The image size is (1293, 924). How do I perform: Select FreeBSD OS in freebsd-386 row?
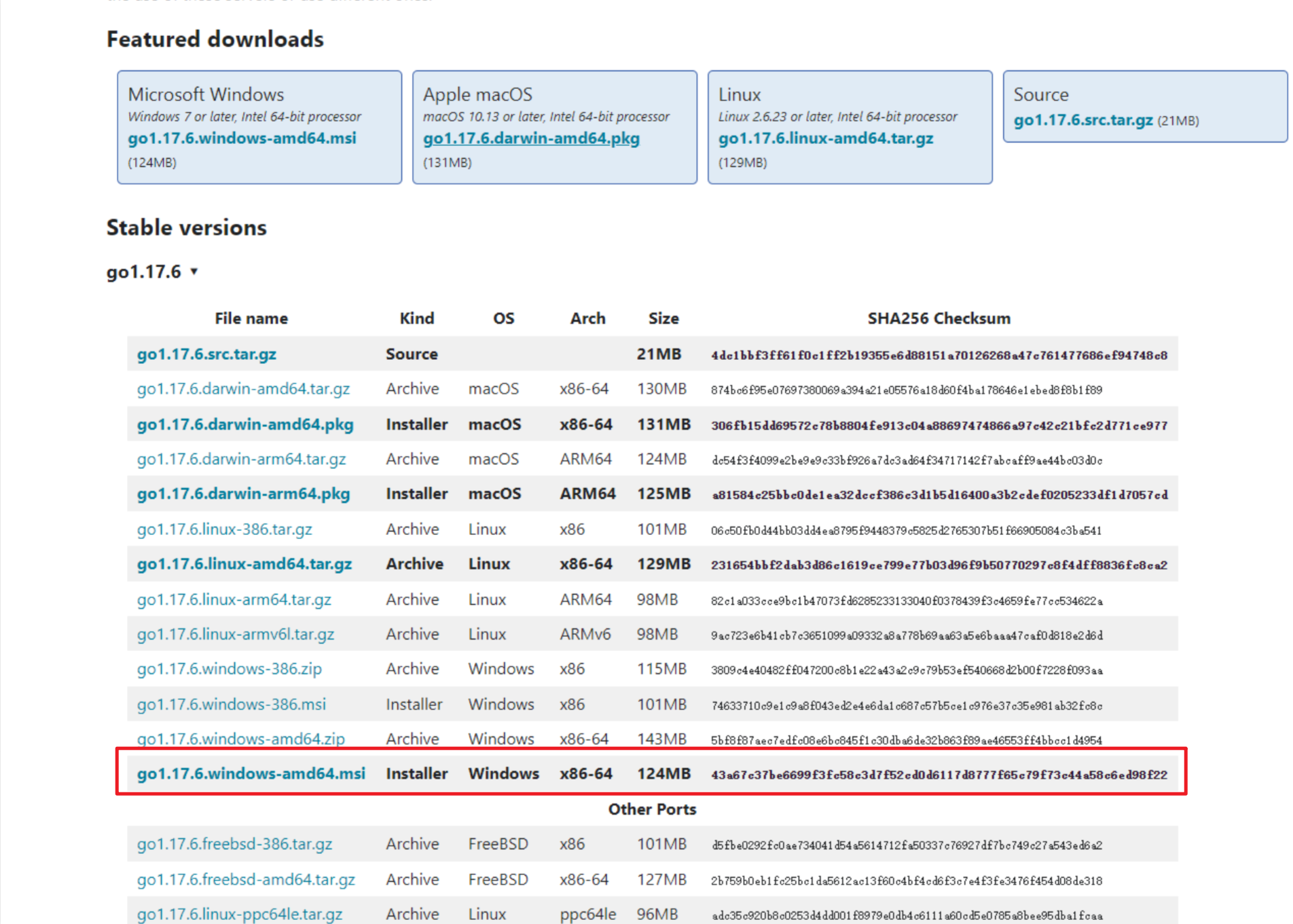[x=498, y=844]
